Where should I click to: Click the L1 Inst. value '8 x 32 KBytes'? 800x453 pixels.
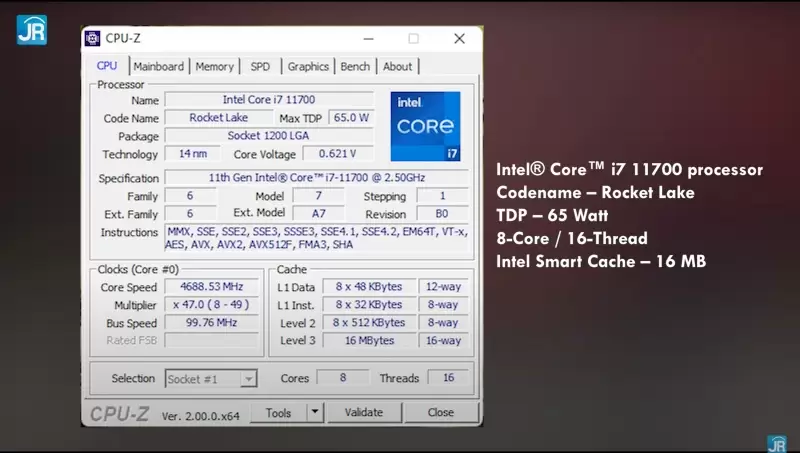tap(369, 305)
